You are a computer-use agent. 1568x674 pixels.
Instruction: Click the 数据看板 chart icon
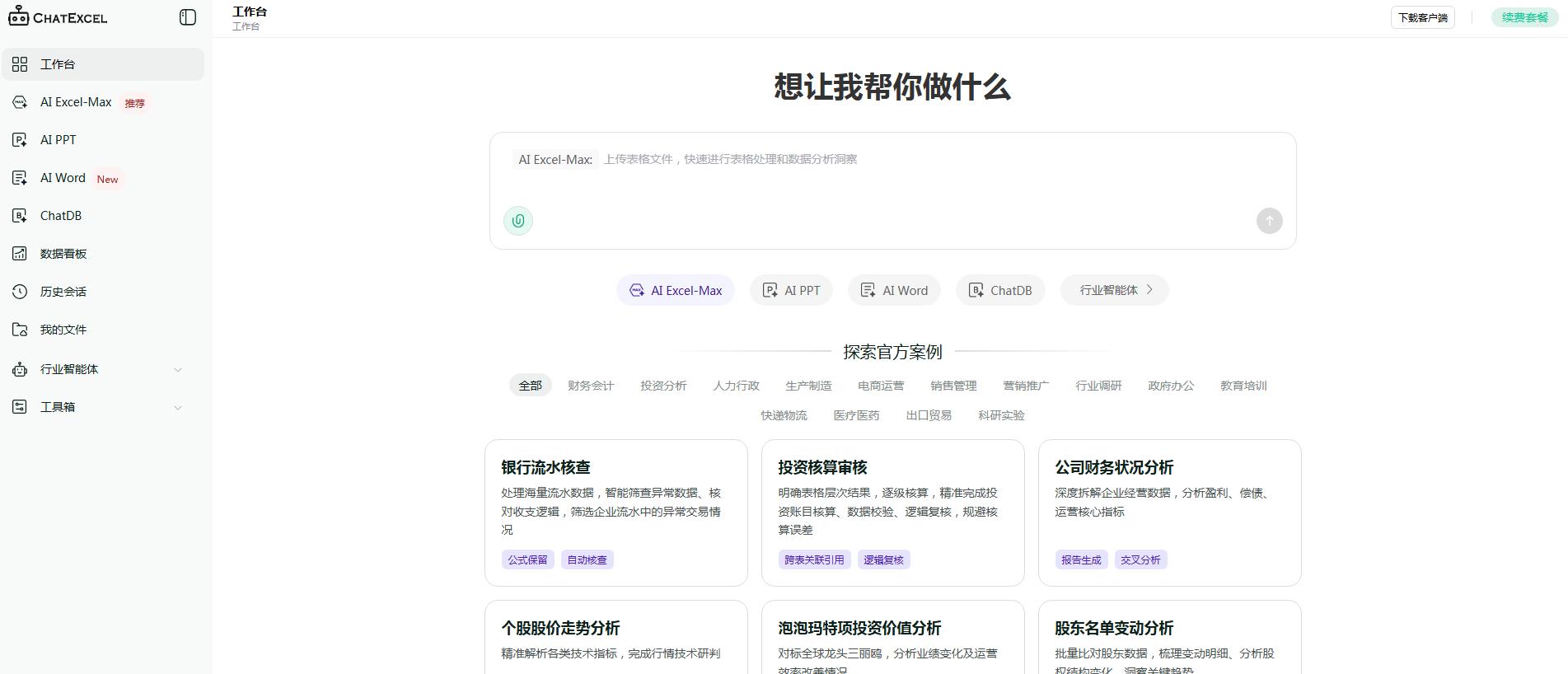coord(20,254)
